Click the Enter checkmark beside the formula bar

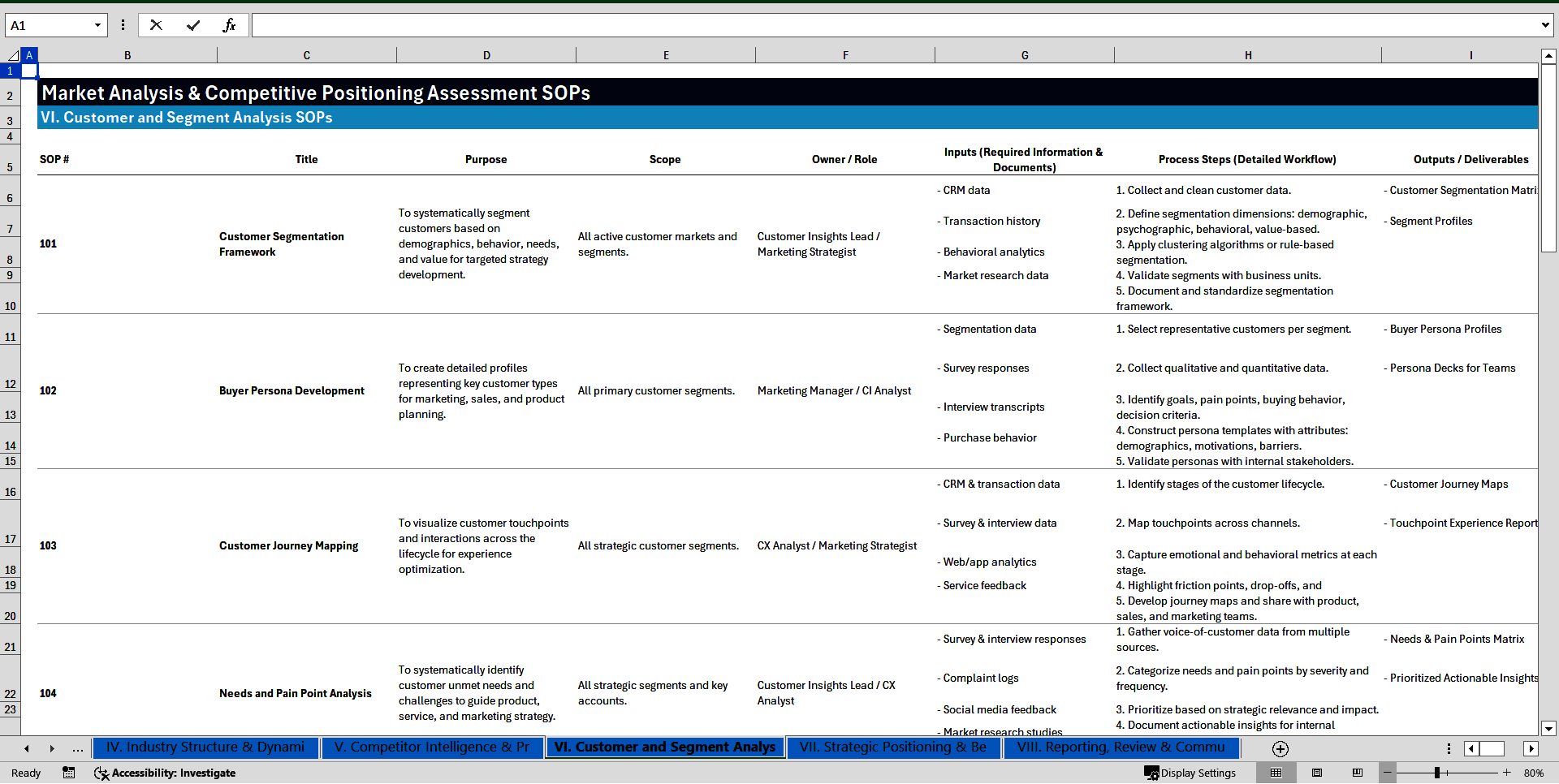tap(193, 25)
